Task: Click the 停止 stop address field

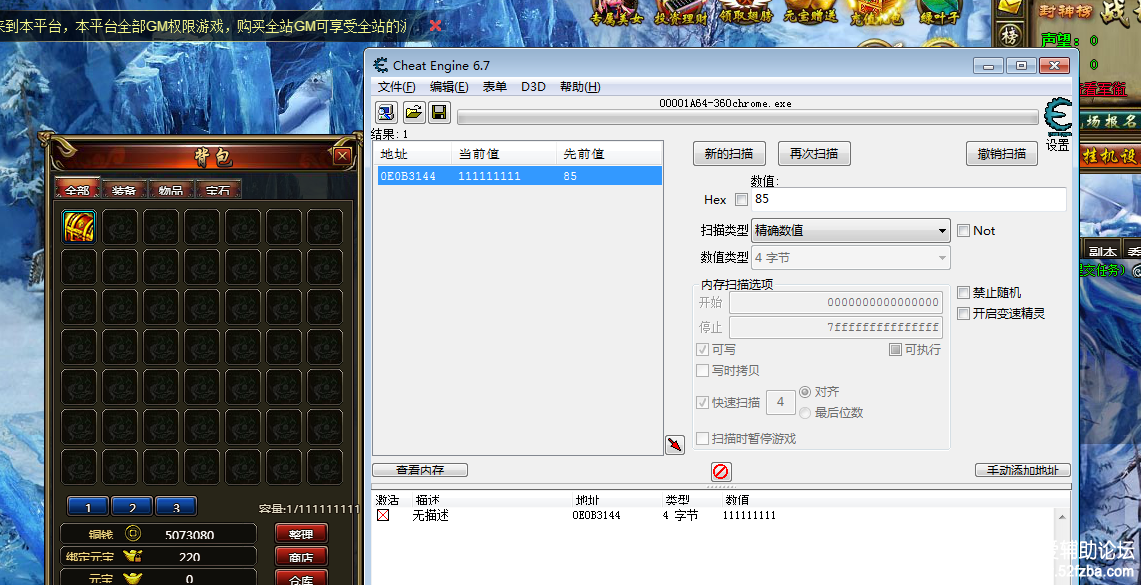Action: 835,327
